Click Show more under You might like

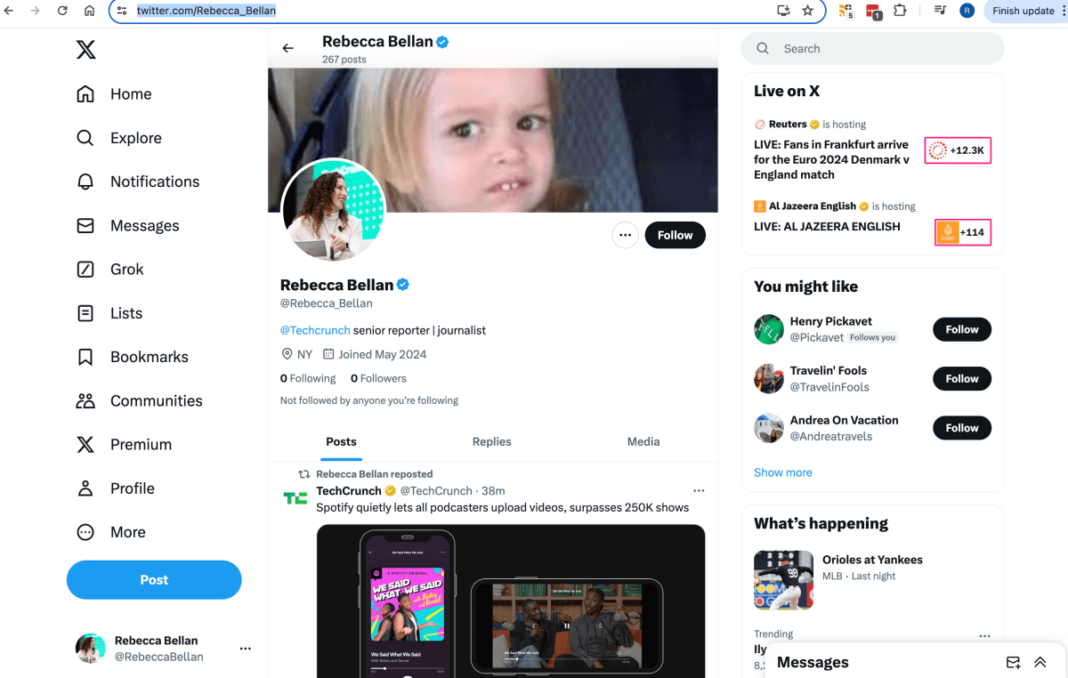783,472
